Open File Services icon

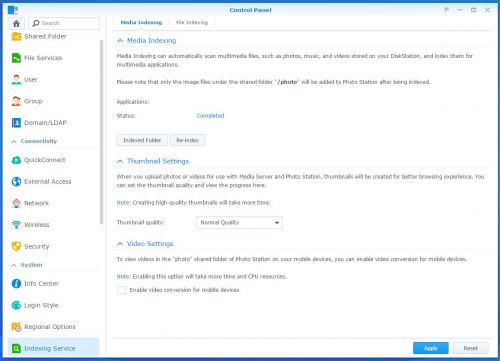coord(16,58)
